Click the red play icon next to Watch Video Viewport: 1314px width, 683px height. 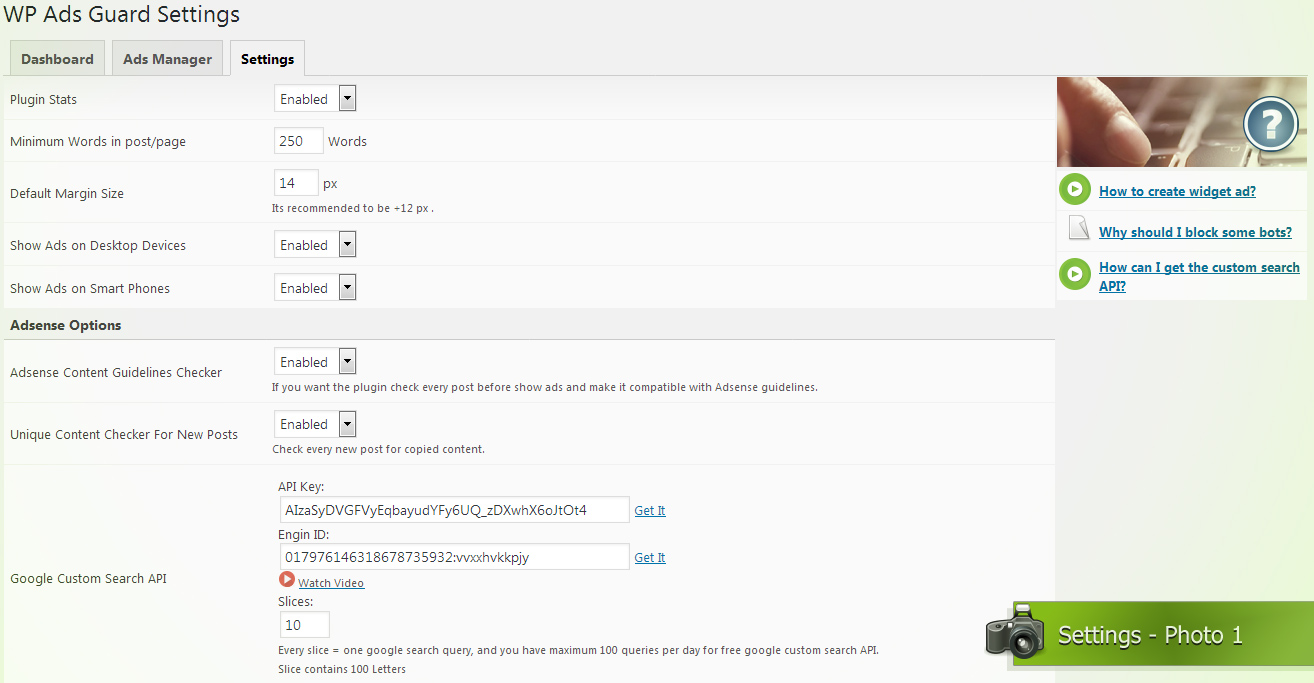tap(287, 580)
